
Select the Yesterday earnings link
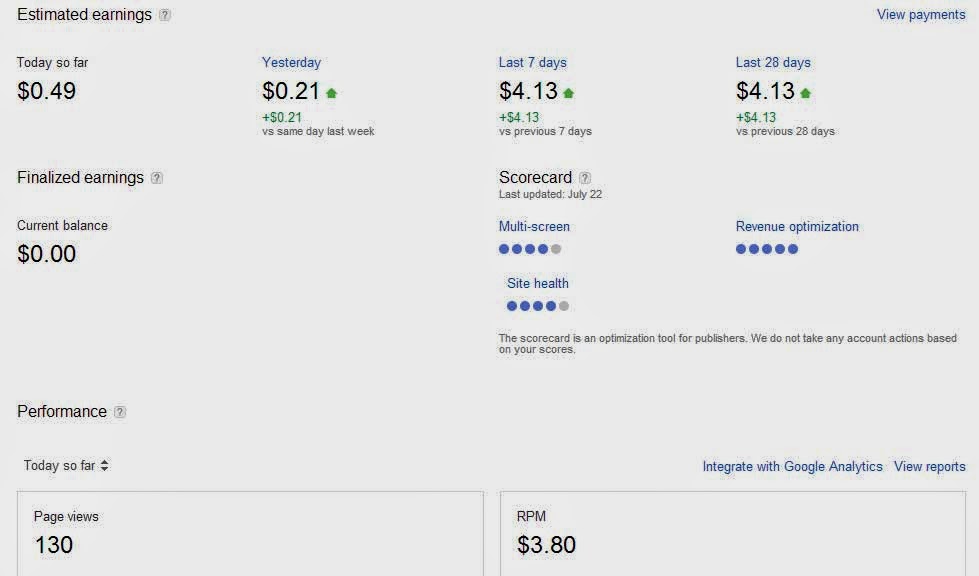coord(291,62)
